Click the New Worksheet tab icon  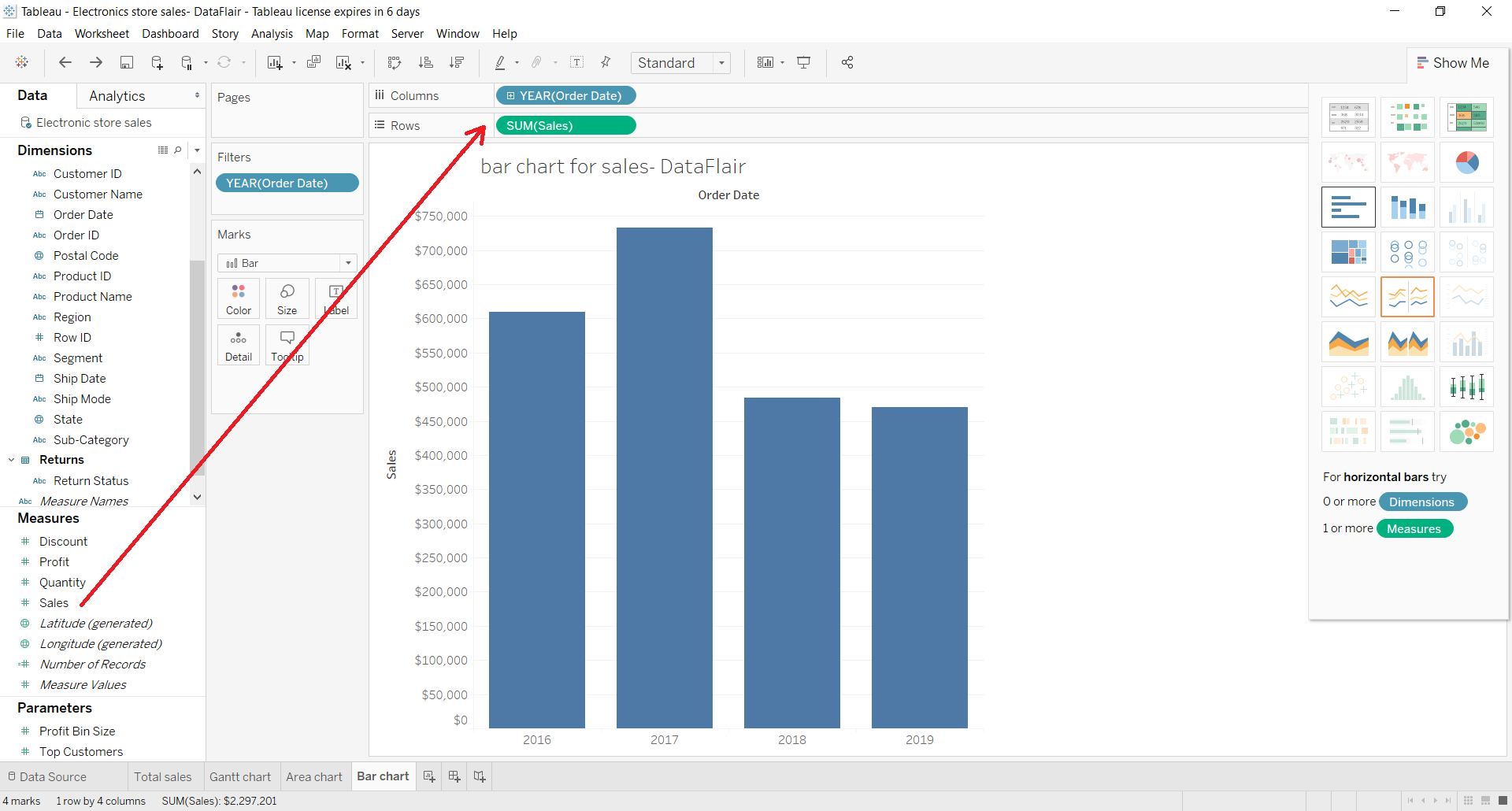tap(429, 776)
